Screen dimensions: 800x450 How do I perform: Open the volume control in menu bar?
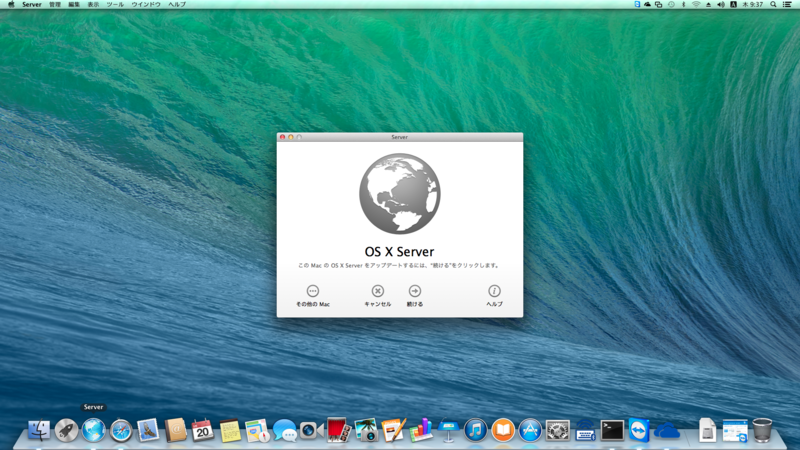coord(720,4)
